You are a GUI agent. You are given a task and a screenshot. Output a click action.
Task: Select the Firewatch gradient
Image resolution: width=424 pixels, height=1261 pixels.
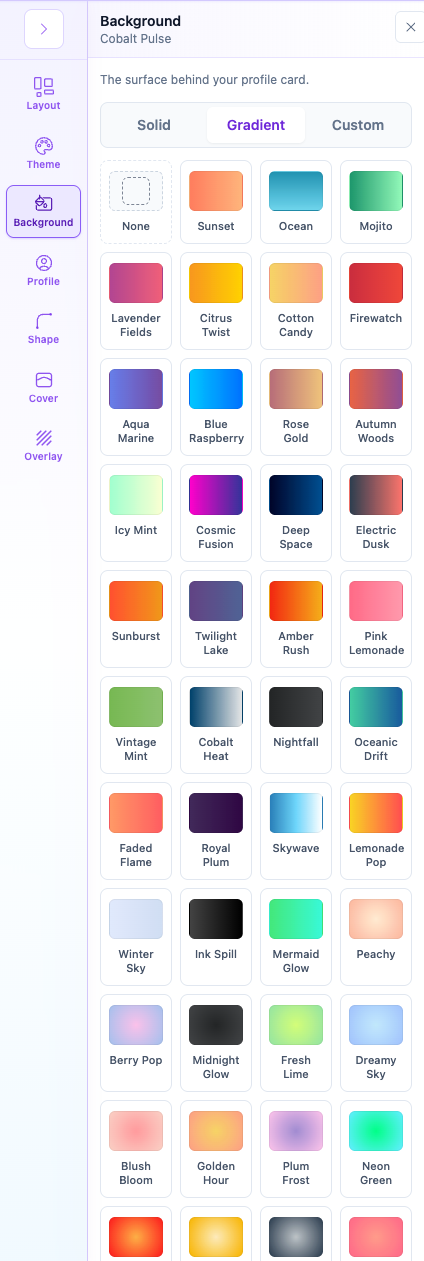click(376, 301)
